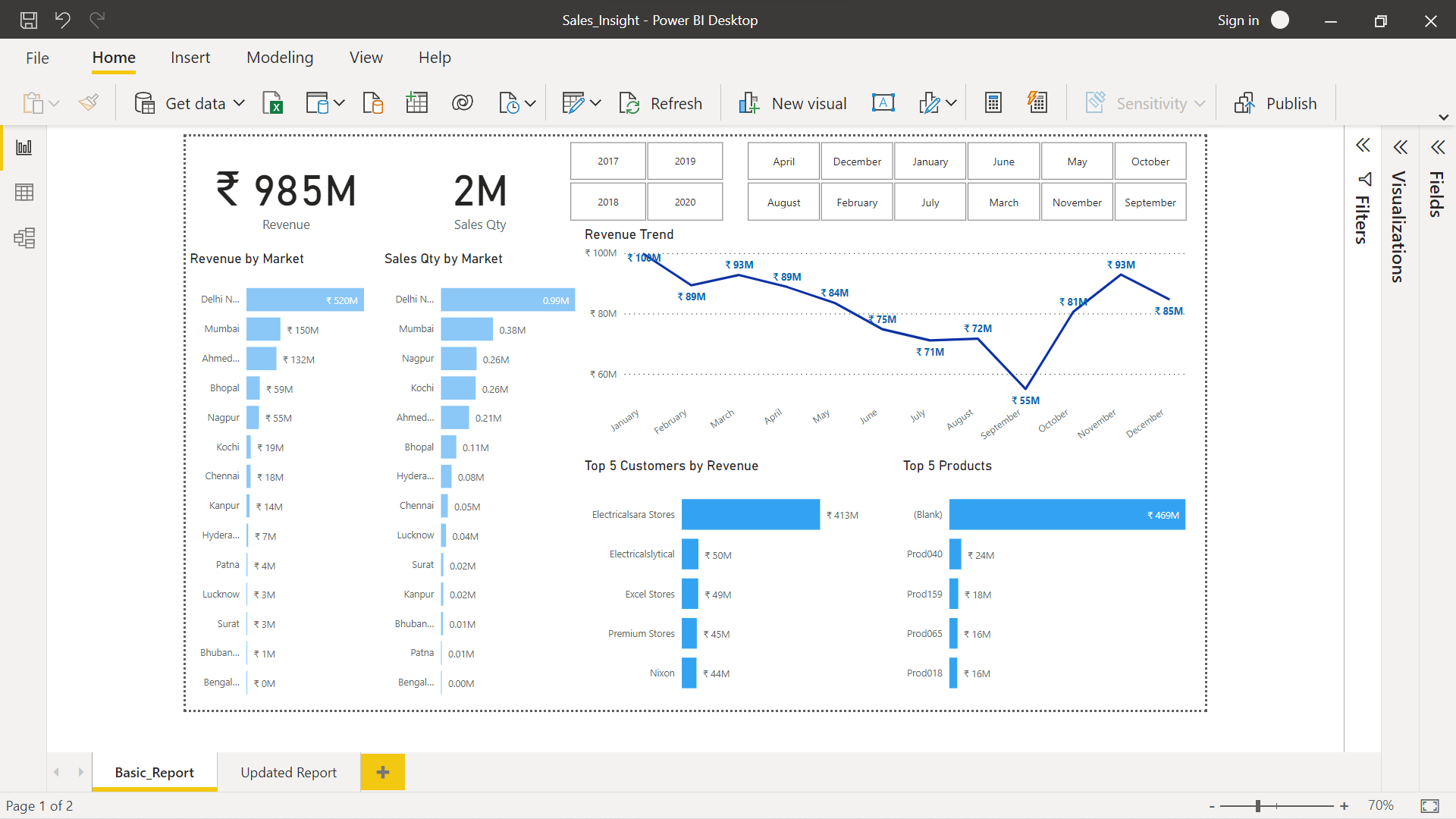Open the Transform data dropdown chevron

point(596,102)
